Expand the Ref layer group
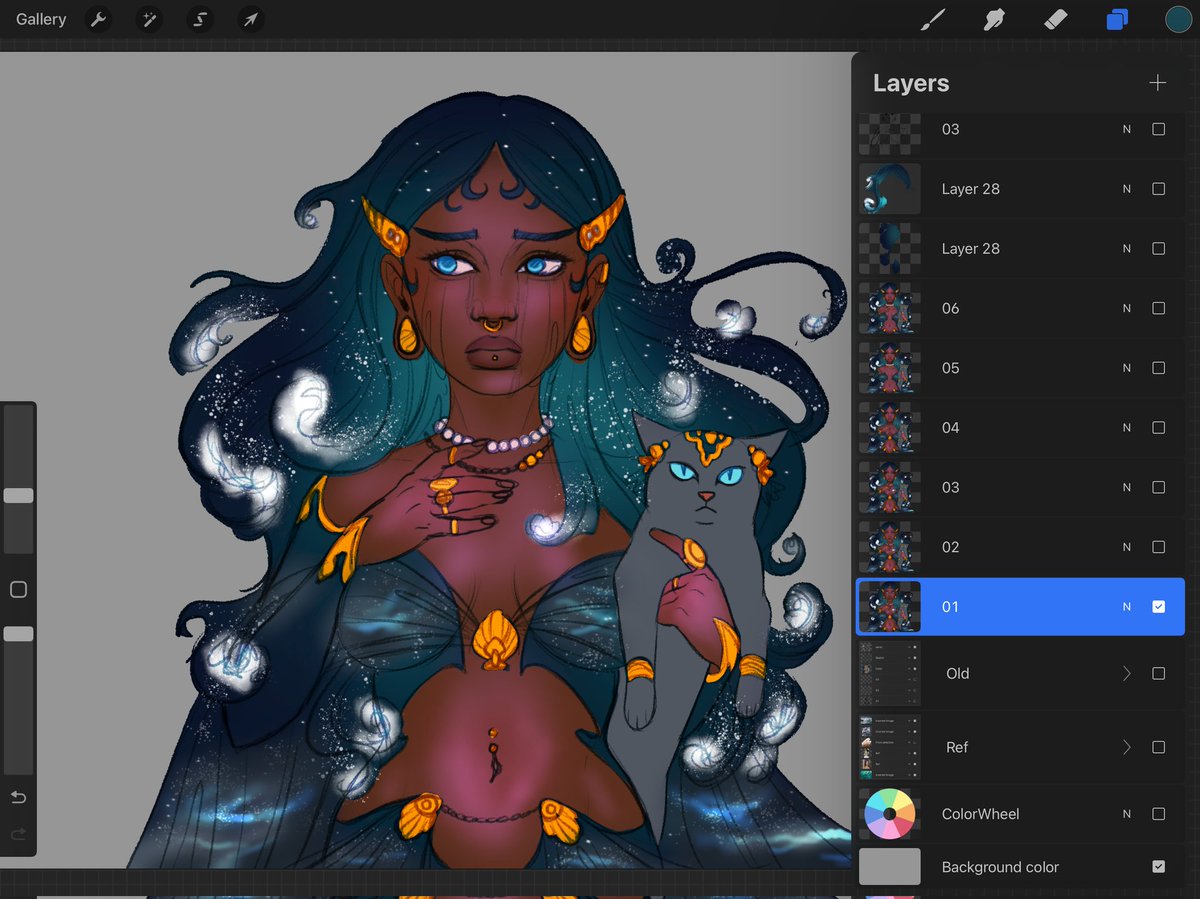 [x=1126, y=747]
